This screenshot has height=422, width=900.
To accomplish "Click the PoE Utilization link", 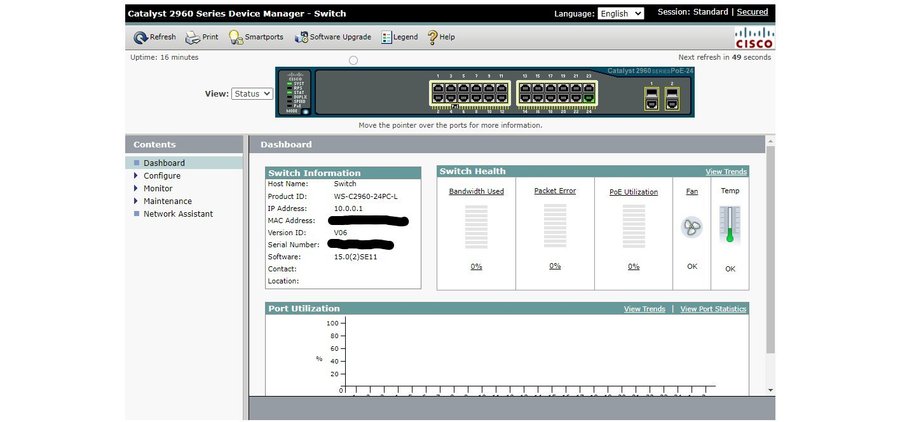I will click(x=634, y=192).
